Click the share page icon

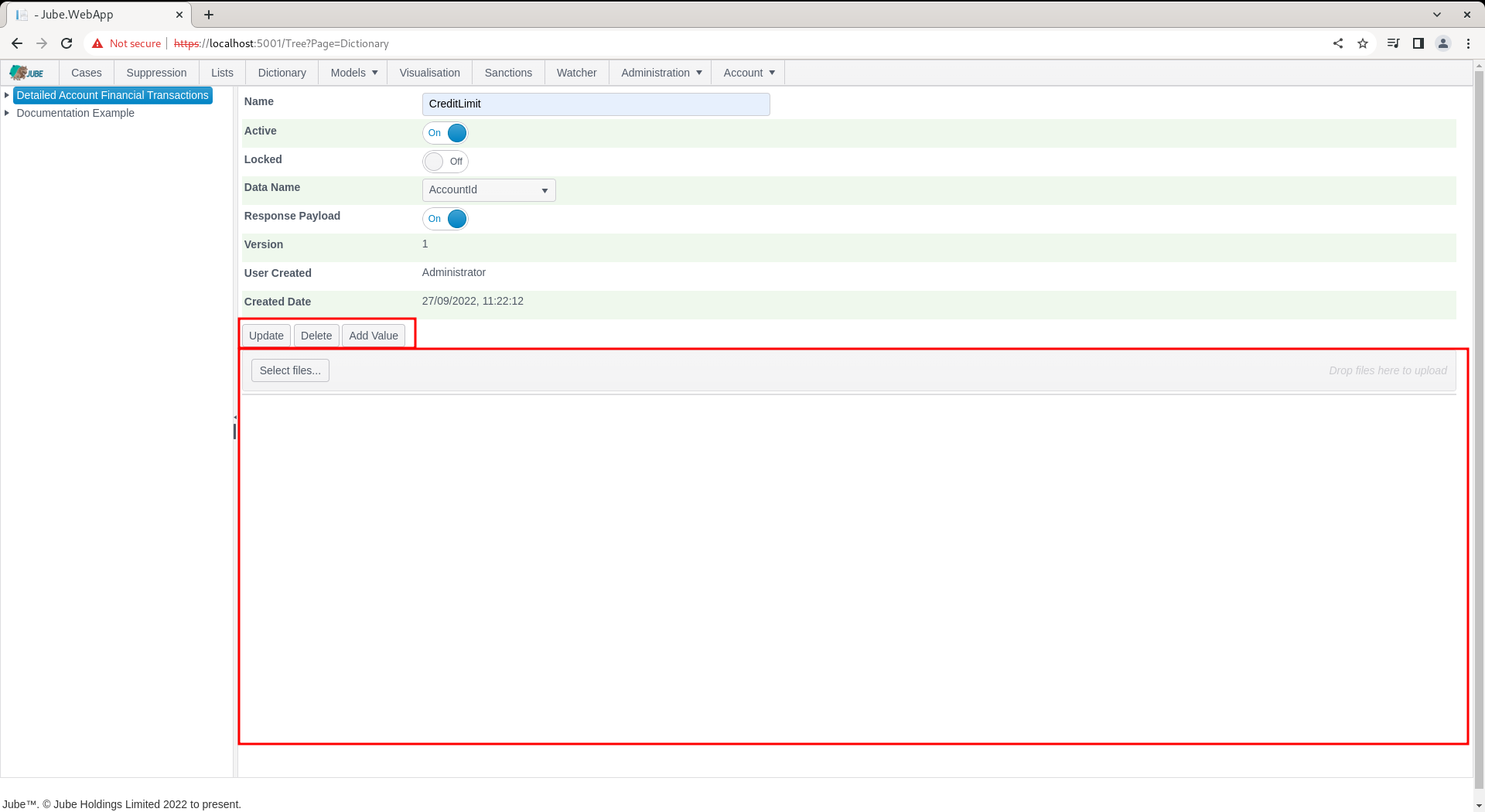[x=1338, y=43]
